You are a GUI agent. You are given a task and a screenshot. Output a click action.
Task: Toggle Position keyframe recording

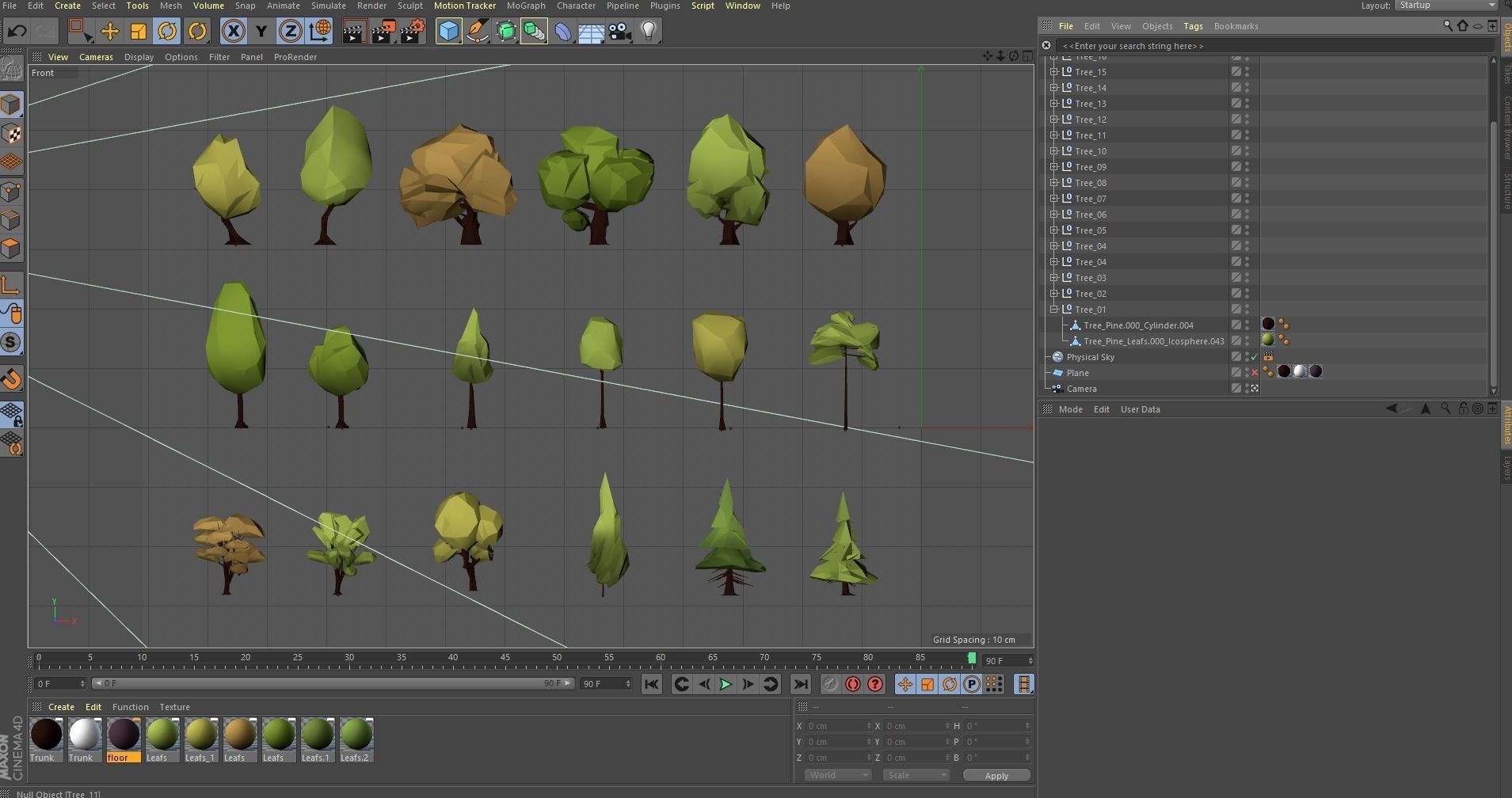coord(905,685)
